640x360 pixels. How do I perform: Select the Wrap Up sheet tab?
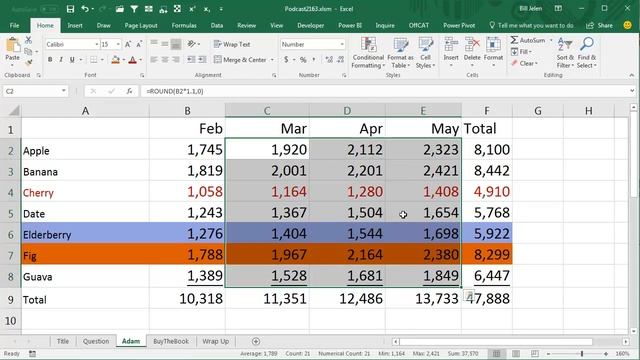point(216,341)
